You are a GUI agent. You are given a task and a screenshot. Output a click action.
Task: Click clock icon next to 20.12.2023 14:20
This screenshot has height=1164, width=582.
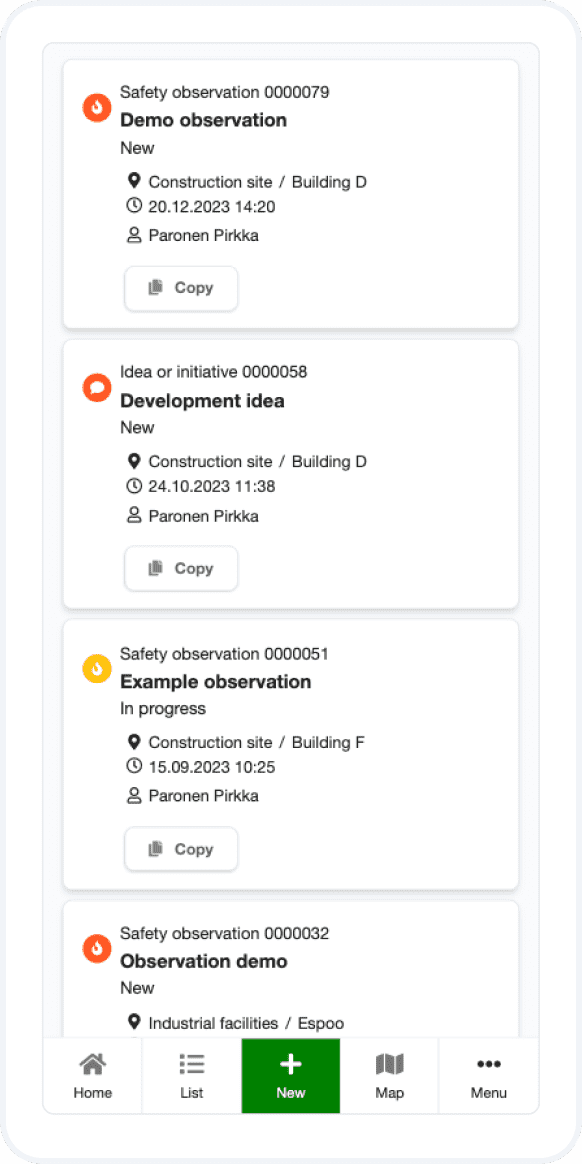pyautogui.click(x=134, y=206)
